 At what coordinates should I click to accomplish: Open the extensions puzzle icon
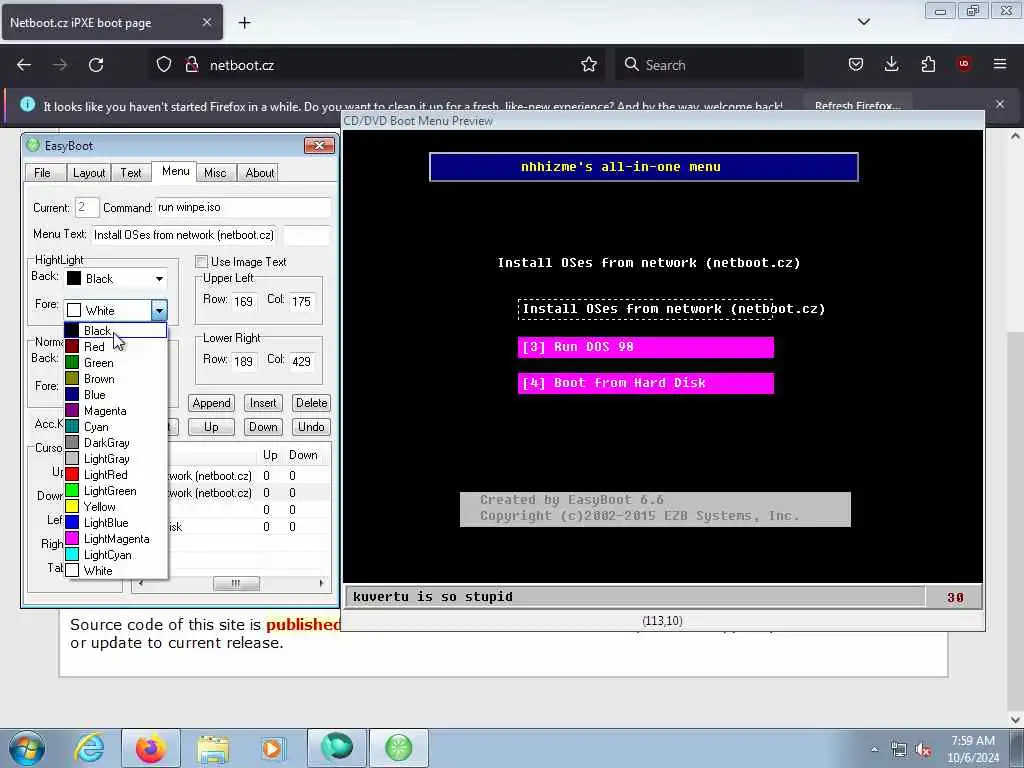928,64
